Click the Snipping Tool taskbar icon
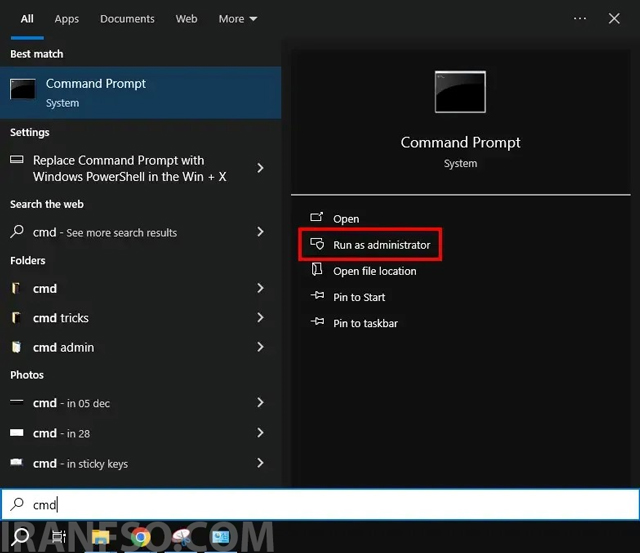The image size is (640, 553). [181, 537]
